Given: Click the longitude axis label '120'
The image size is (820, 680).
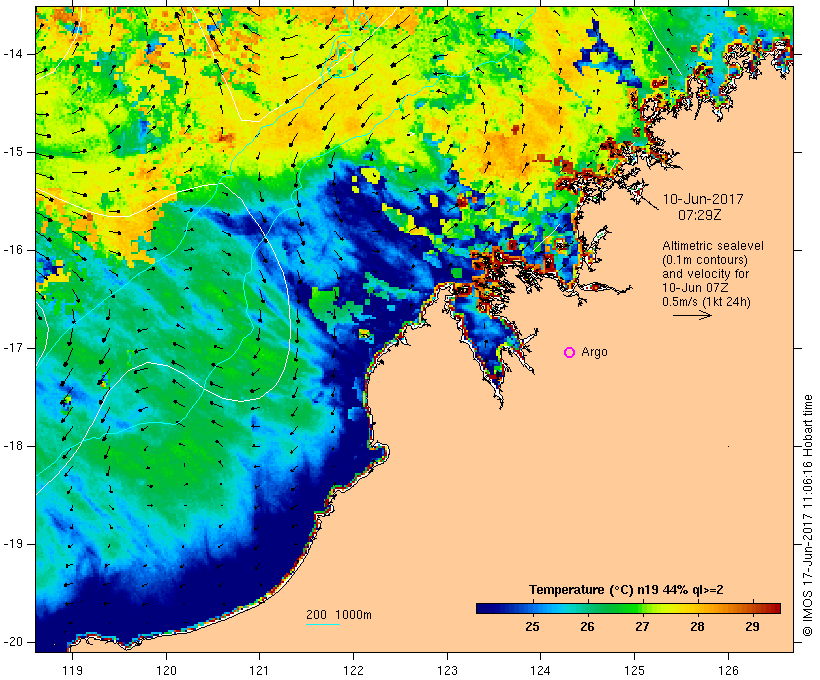Looking at the screenshot, I should (x=166, y=671).
